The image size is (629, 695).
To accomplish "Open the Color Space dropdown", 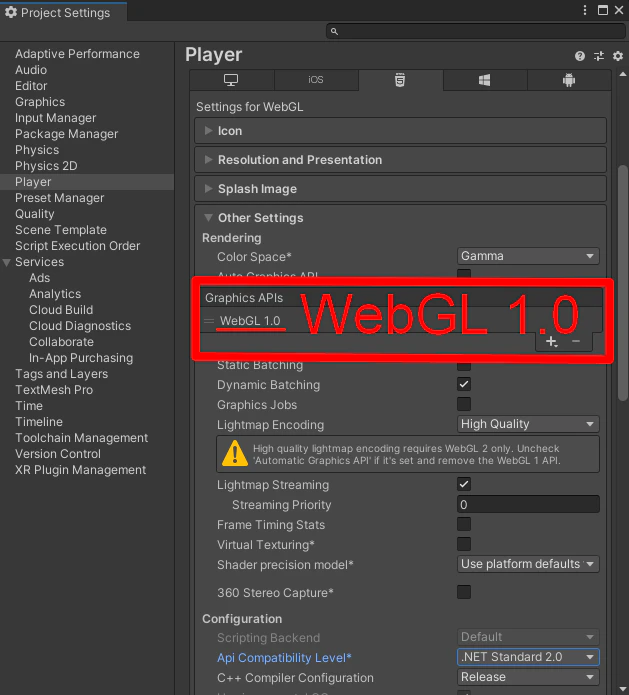I will click(528, 256).
